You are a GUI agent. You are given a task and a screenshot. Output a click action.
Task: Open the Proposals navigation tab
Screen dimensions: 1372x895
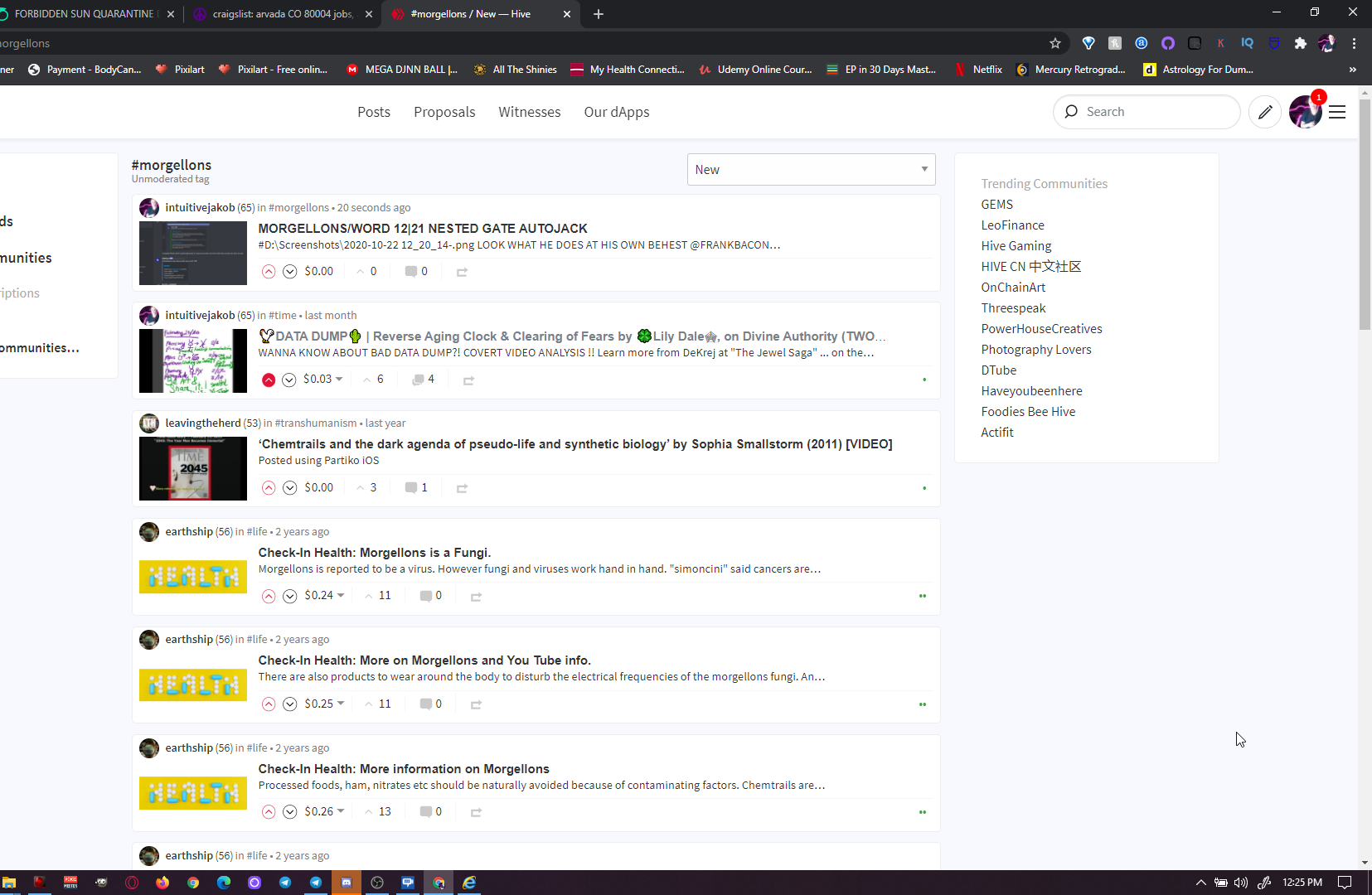(444, 112)
